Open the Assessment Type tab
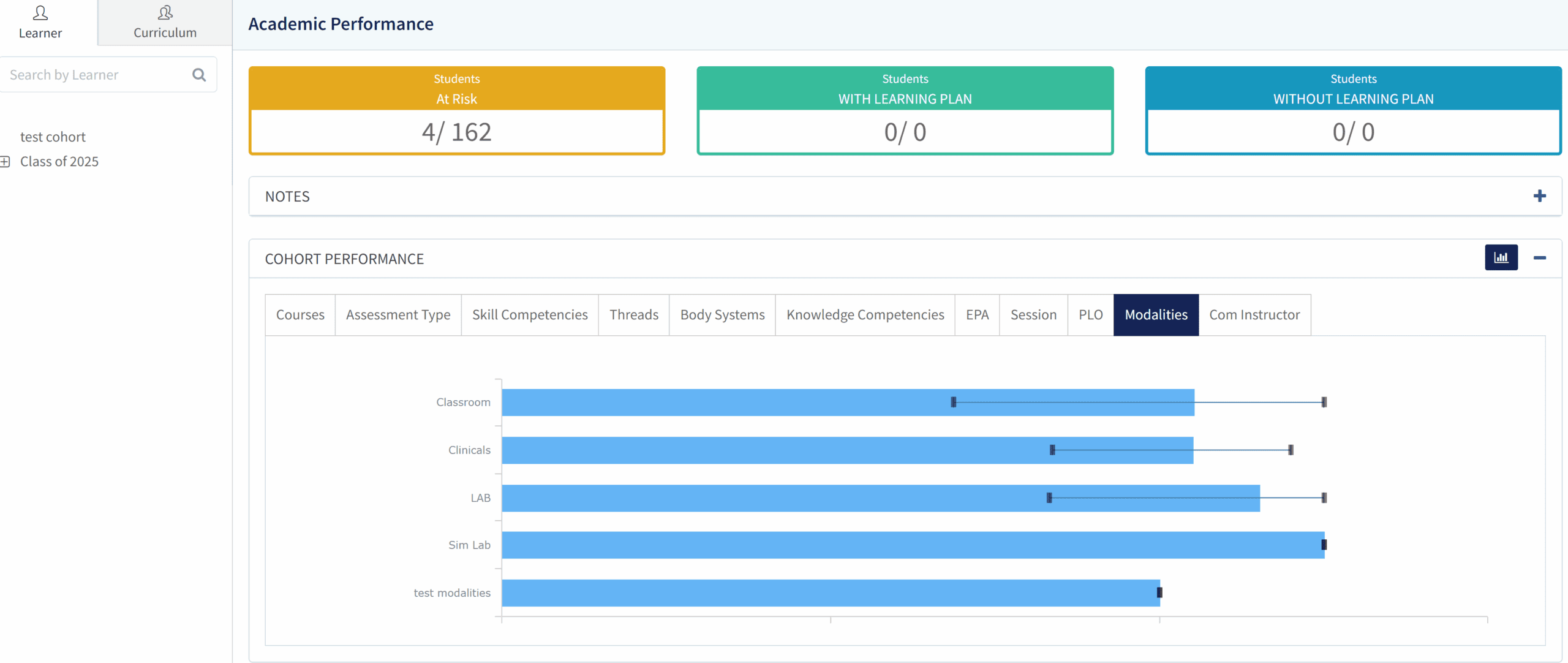The width and height of the screenshot is (1568, 663). pyautogui.click(x=398, y=315)
